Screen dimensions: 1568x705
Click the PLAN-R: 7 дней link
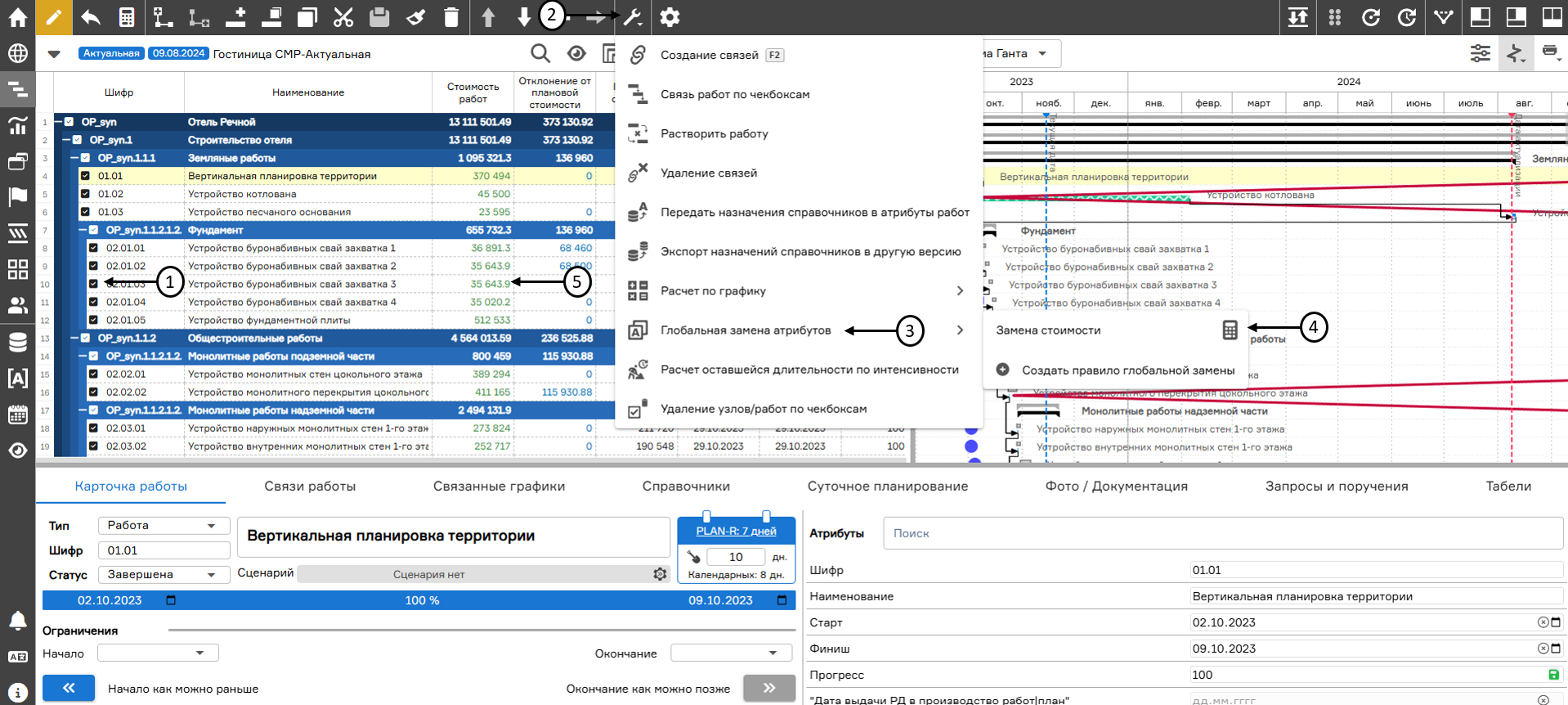736,531
